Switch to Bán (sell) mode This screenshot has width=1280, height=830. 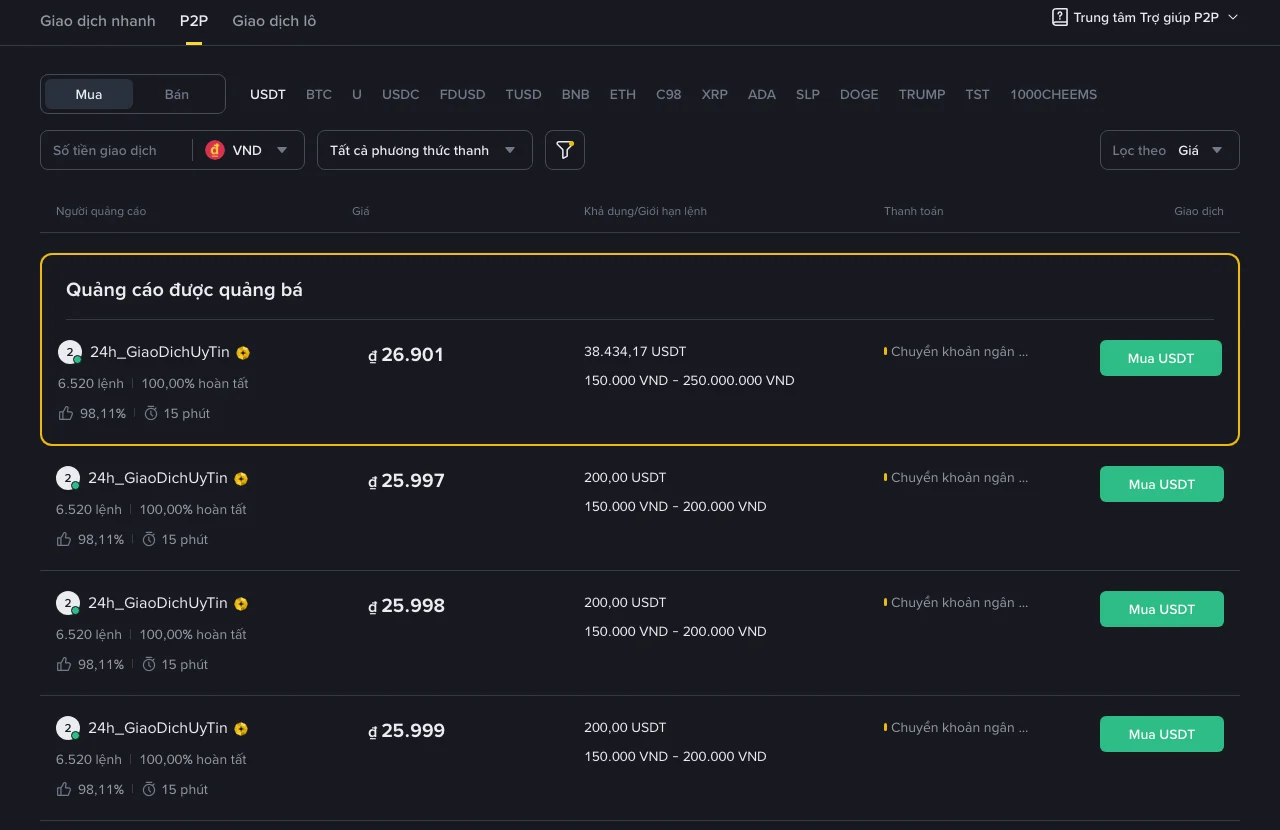pos(177,94)
